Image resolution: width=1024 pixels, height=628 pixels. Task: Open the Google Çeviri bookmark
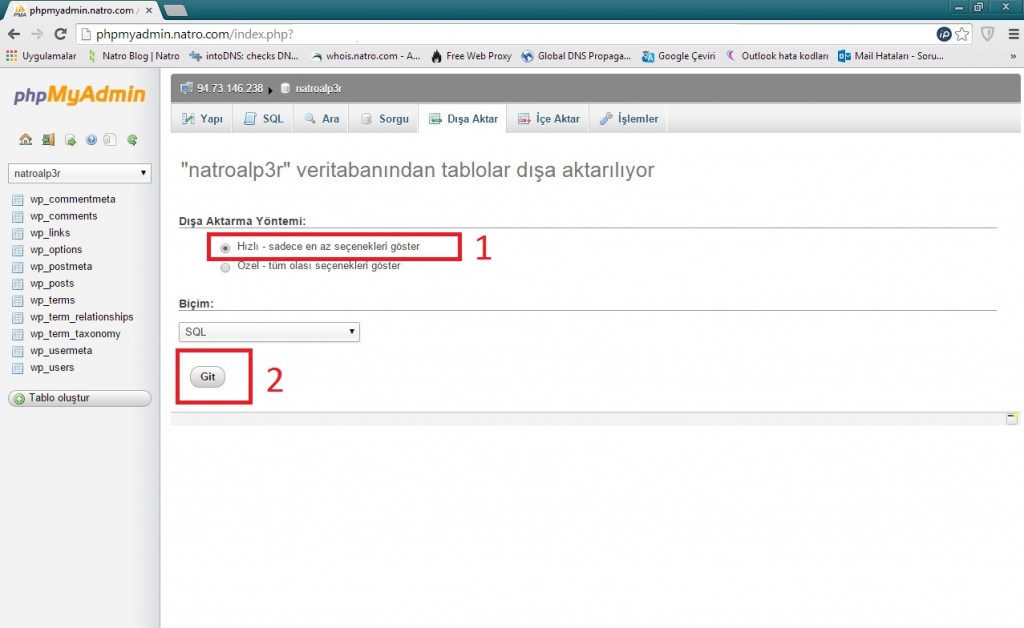click(679, 56)
